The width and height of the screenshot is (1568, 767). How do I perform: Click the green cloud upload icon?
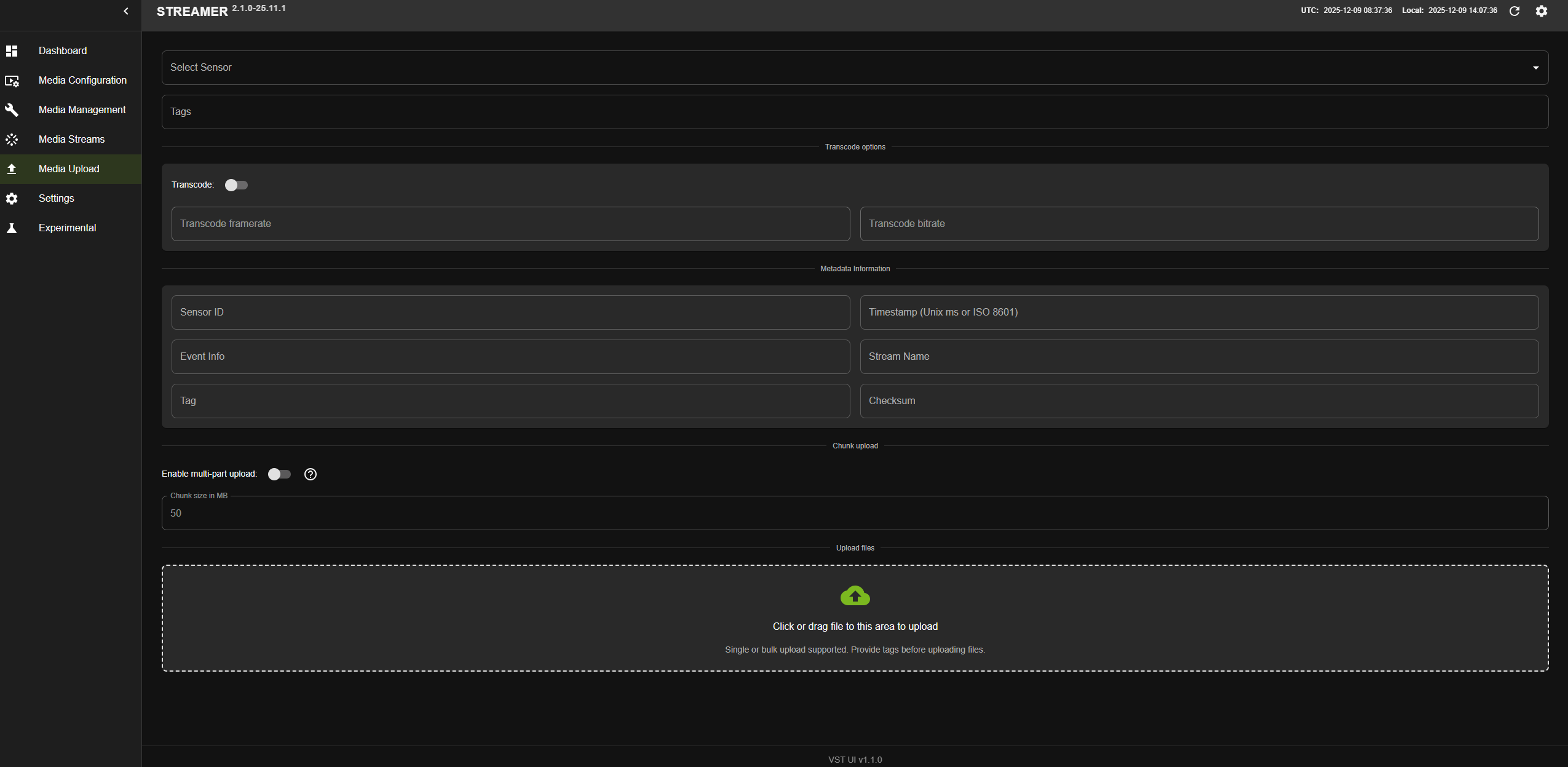(854, 595)
